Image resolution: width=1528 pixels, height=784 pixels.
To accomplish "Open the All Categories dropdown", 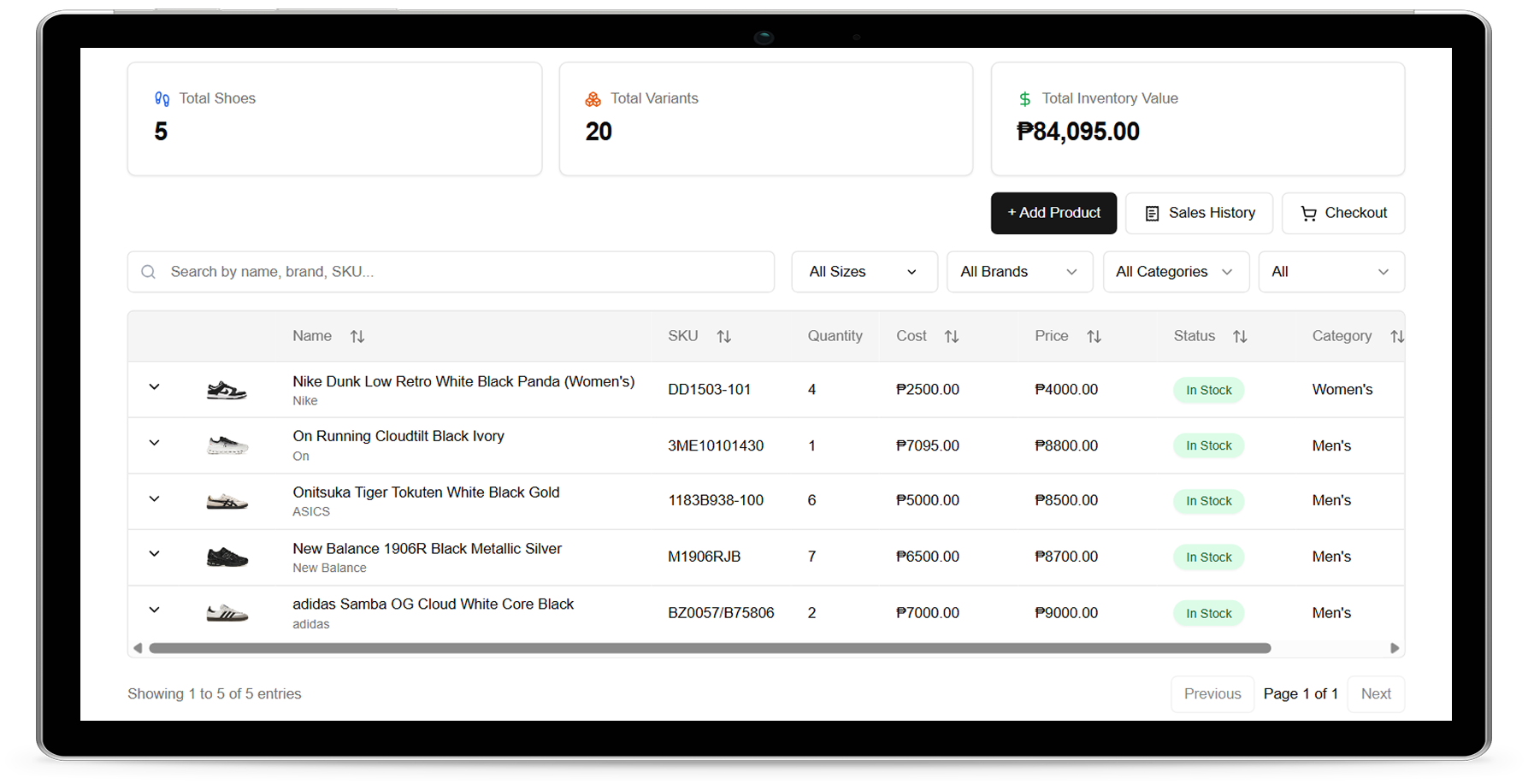I will (1176, 271).
